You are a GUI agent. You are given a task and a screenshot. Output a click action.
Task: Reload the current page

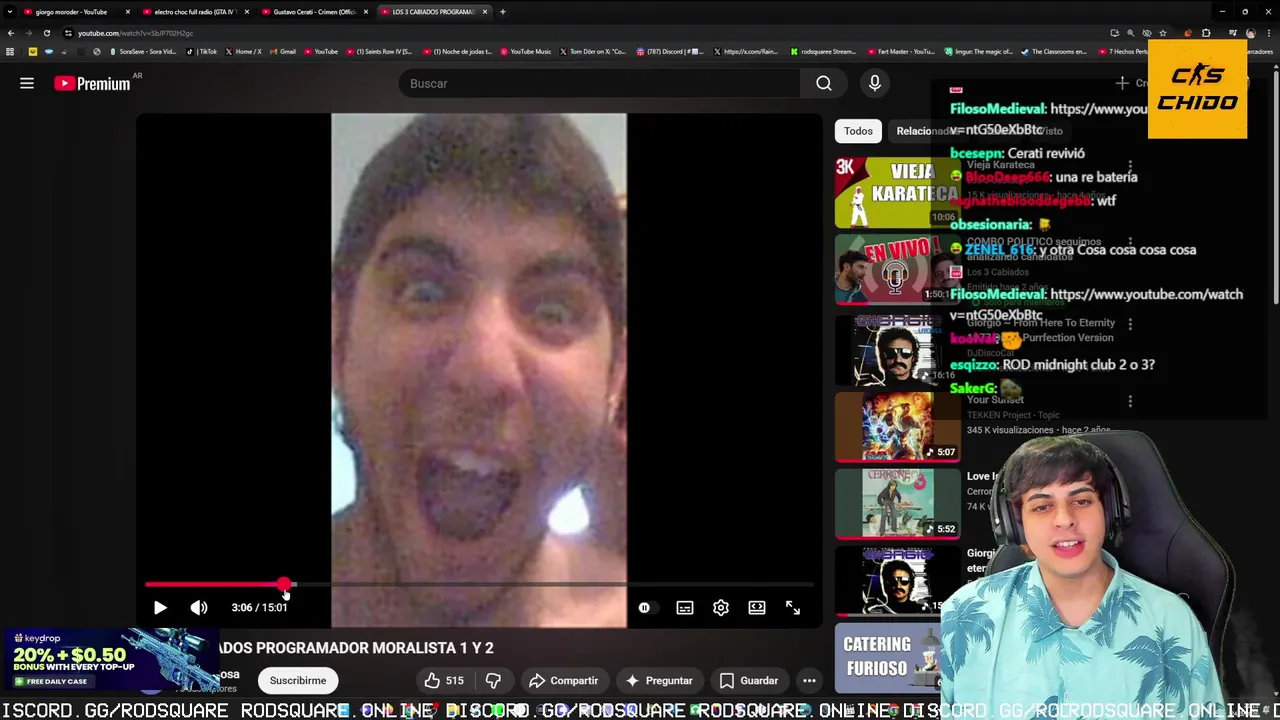click(x=46, y=33)
